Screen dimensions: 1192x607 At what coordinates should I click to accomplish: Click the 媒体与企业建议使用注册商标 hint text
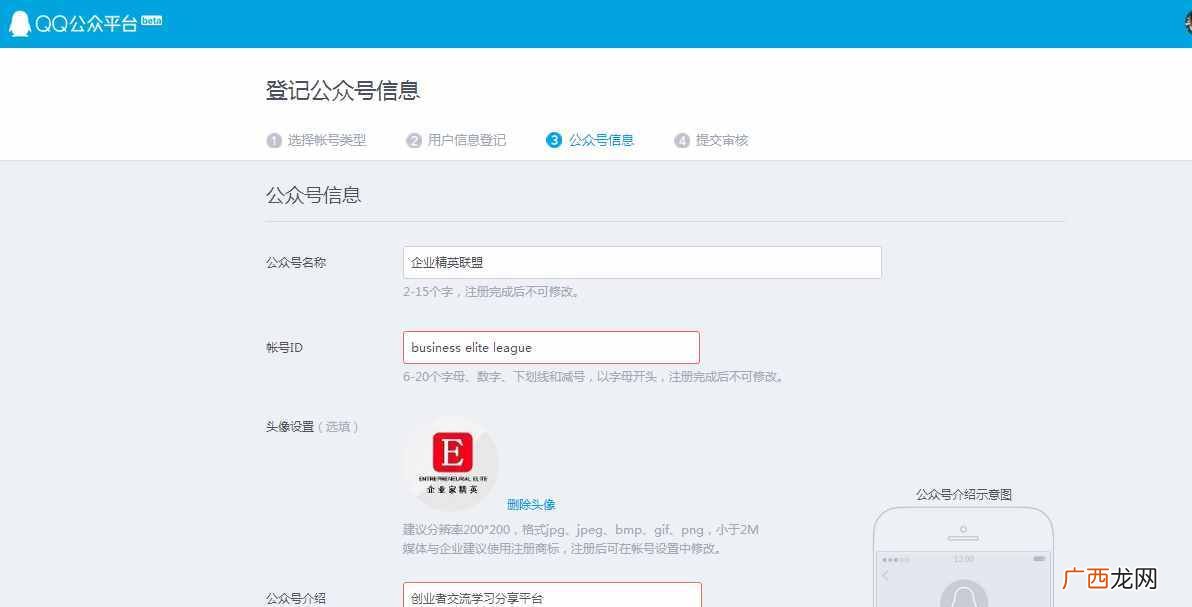[562, 548]
